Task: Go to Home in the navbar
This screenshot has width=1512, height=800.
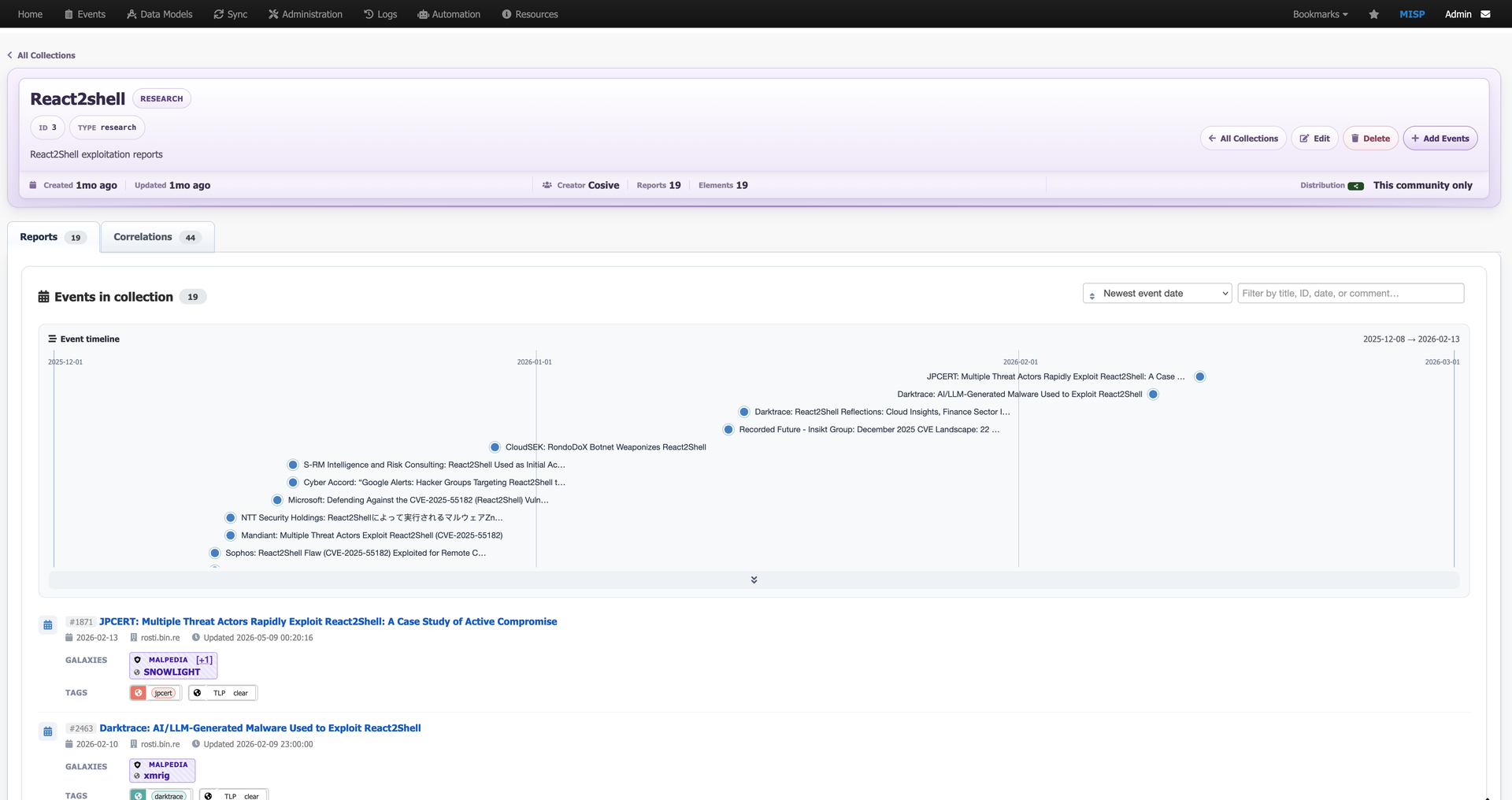Action: pos(30,14)
